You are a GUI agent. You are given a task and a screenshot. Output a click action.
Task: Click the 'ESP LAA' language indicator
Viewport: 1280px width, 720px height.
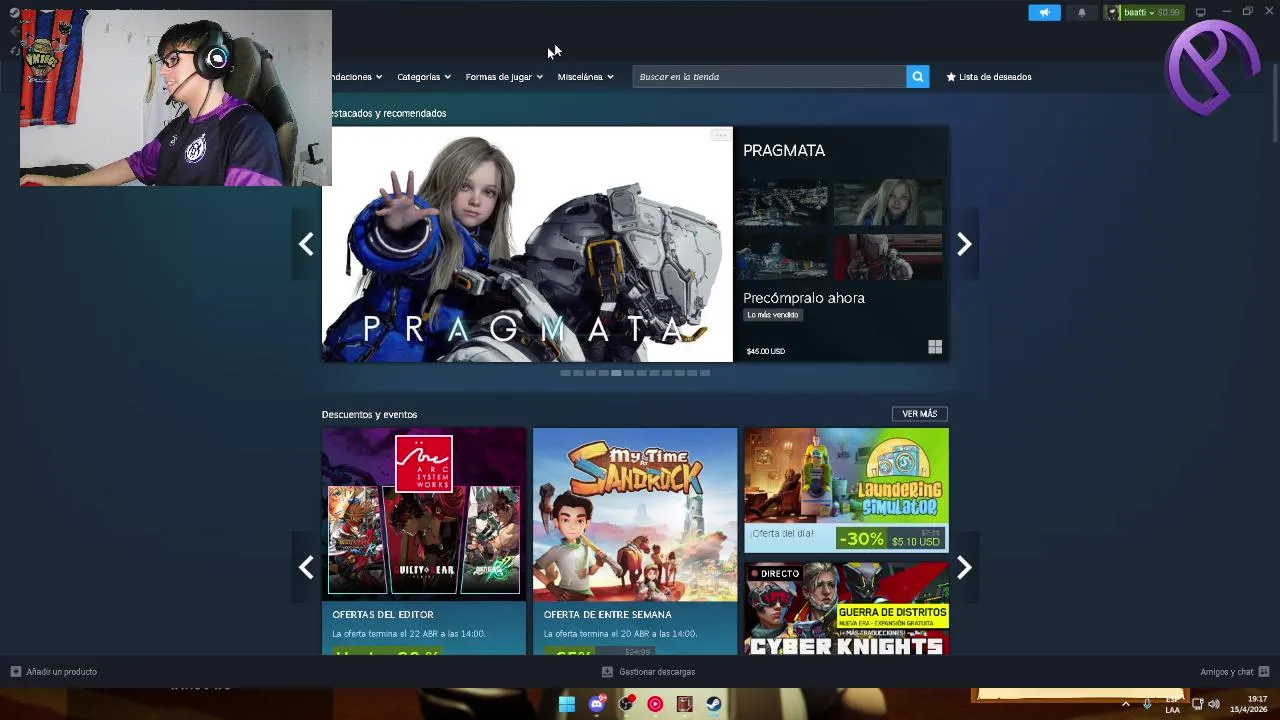pos(1172,704)
